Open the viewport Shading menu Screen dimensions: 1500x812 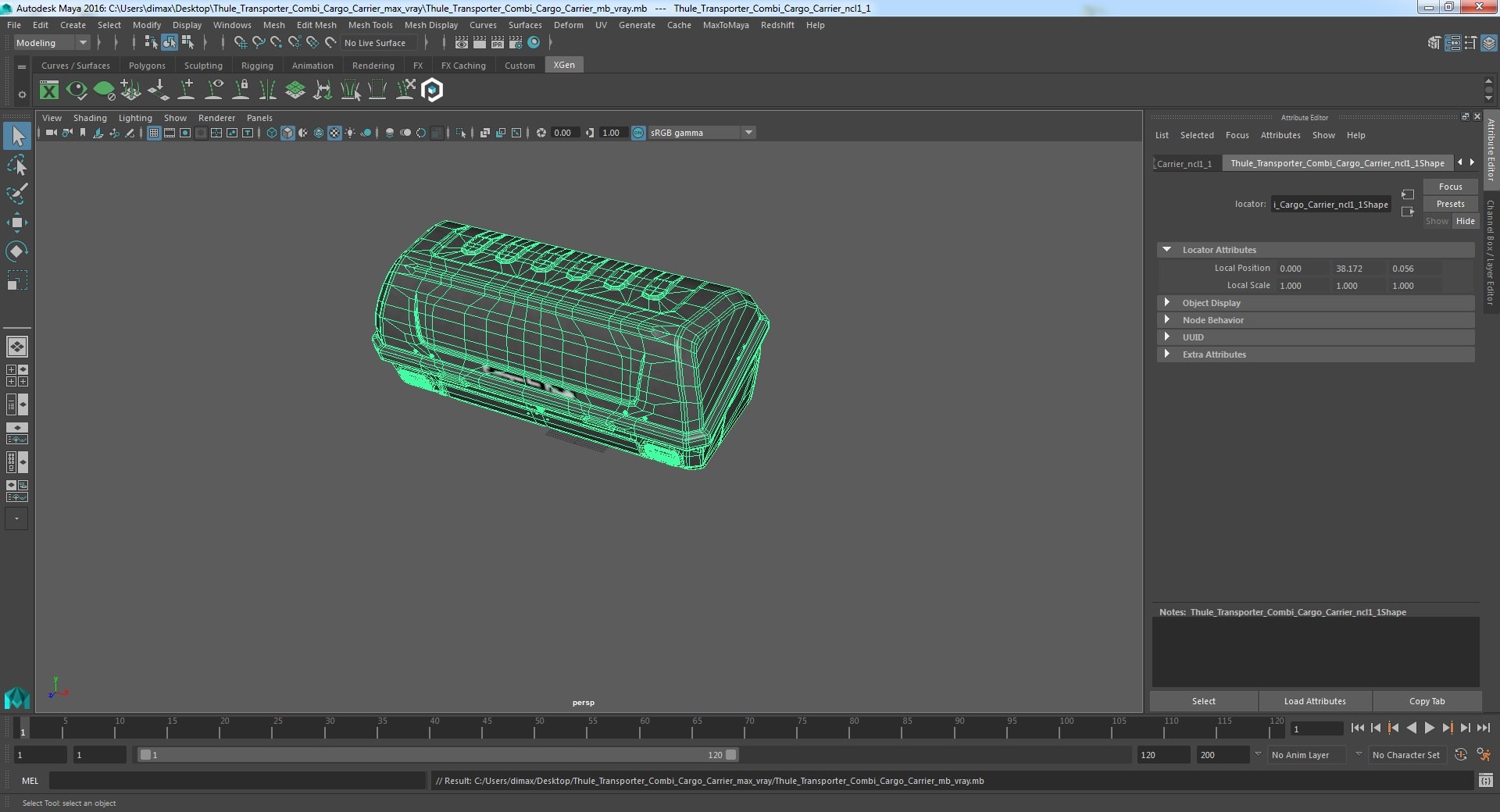90,118
